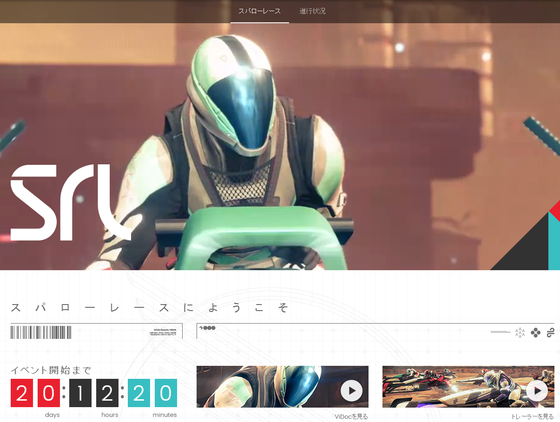Viewport: 560px width, 422px height.
Task: Open the スパローレース tab
Action: click(x=260, y=11)
